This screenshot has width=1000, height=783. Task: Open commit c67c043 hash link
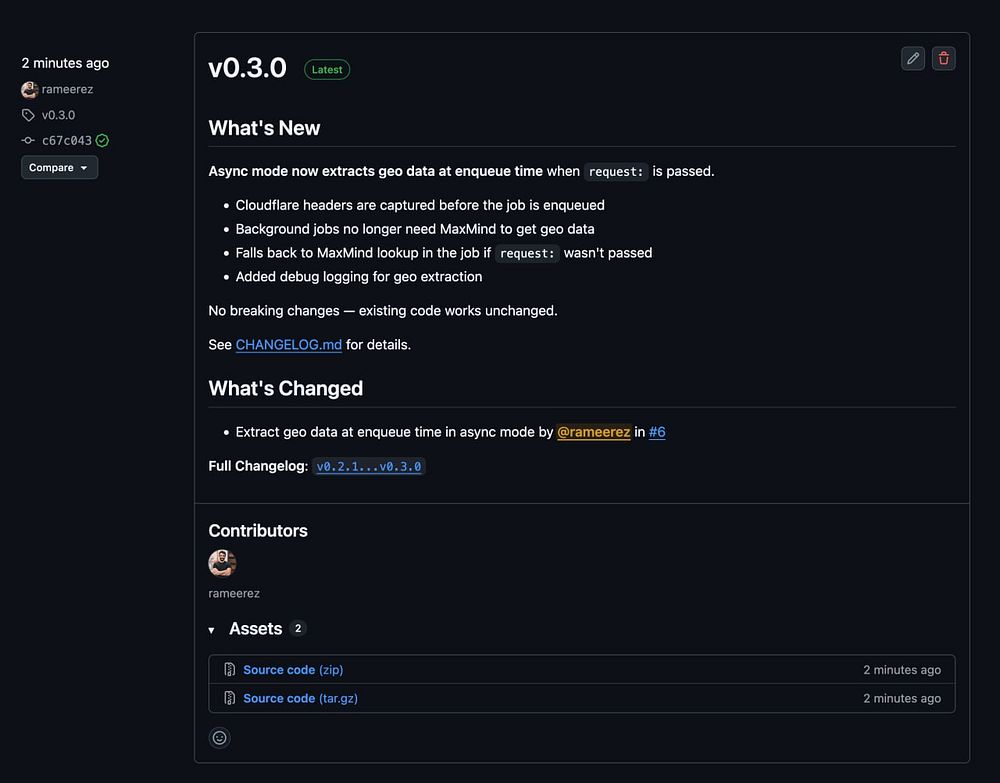click(x=66, y=141)
